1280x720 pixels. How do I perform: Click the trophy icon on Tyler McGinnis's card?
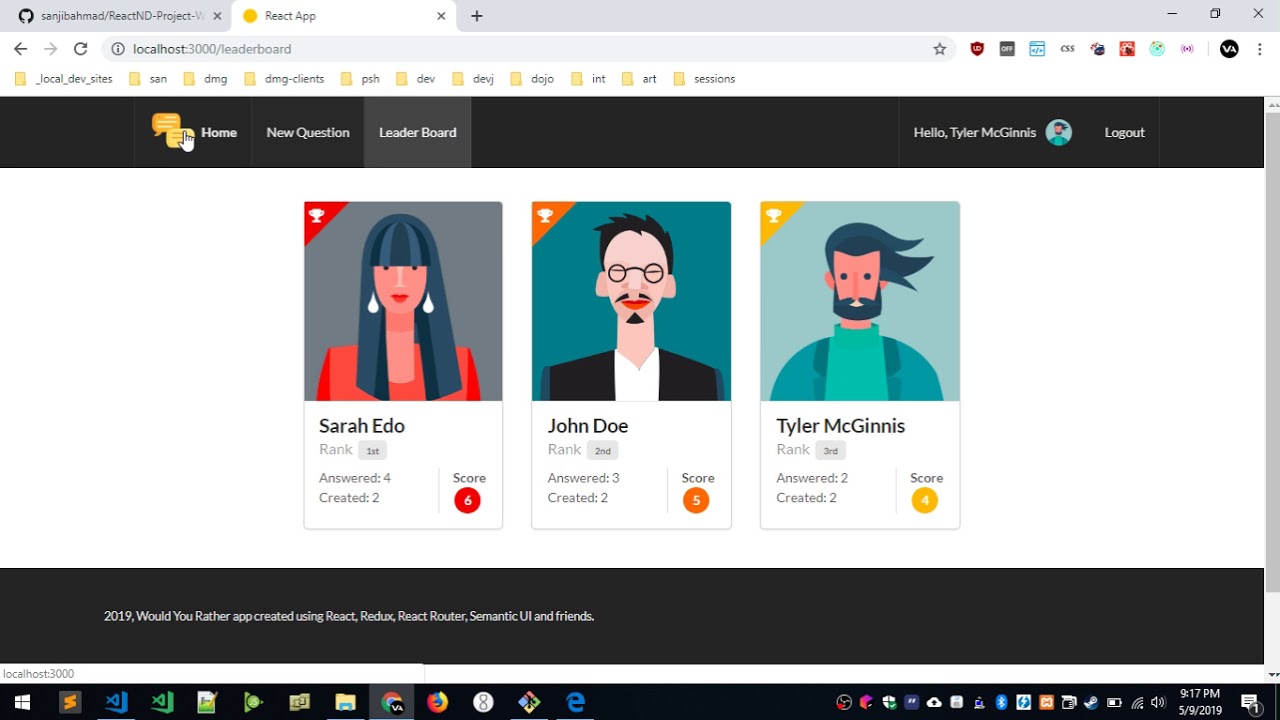773,215
